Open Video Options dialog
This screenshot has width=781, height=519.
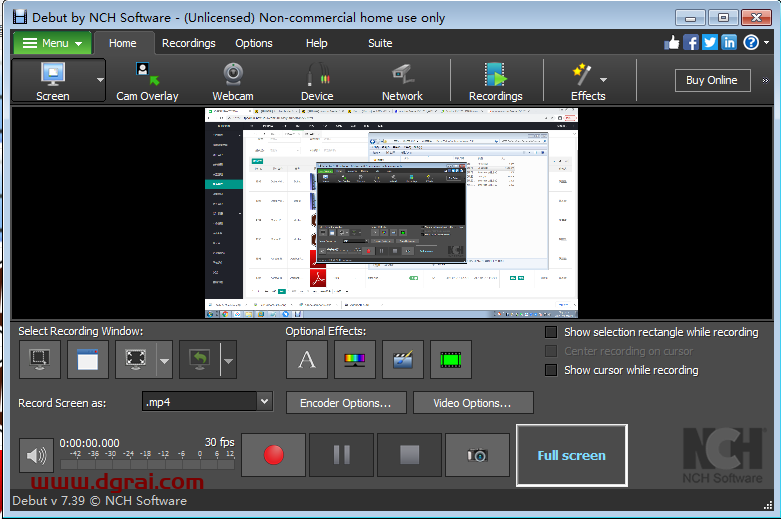[x=473, y=402]
